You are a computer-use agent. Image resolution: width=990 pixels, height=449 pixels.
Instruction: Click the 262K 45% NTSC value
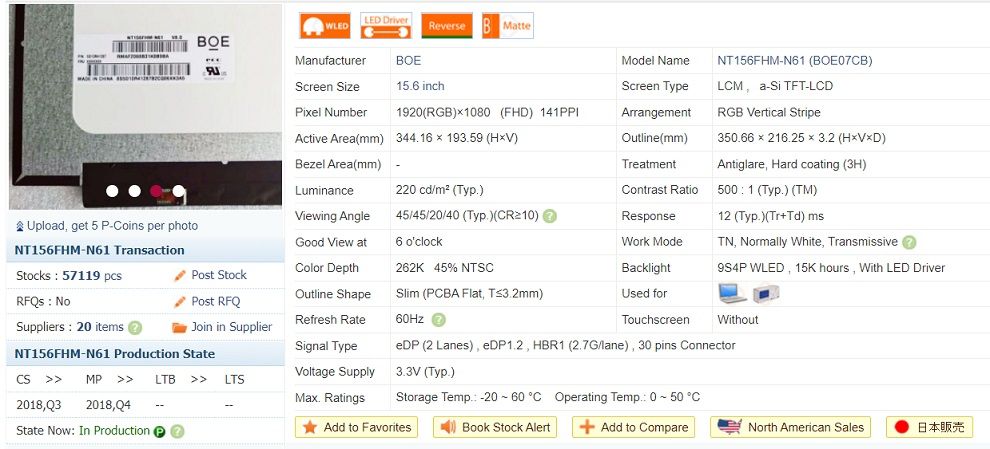tap(444, 268)
